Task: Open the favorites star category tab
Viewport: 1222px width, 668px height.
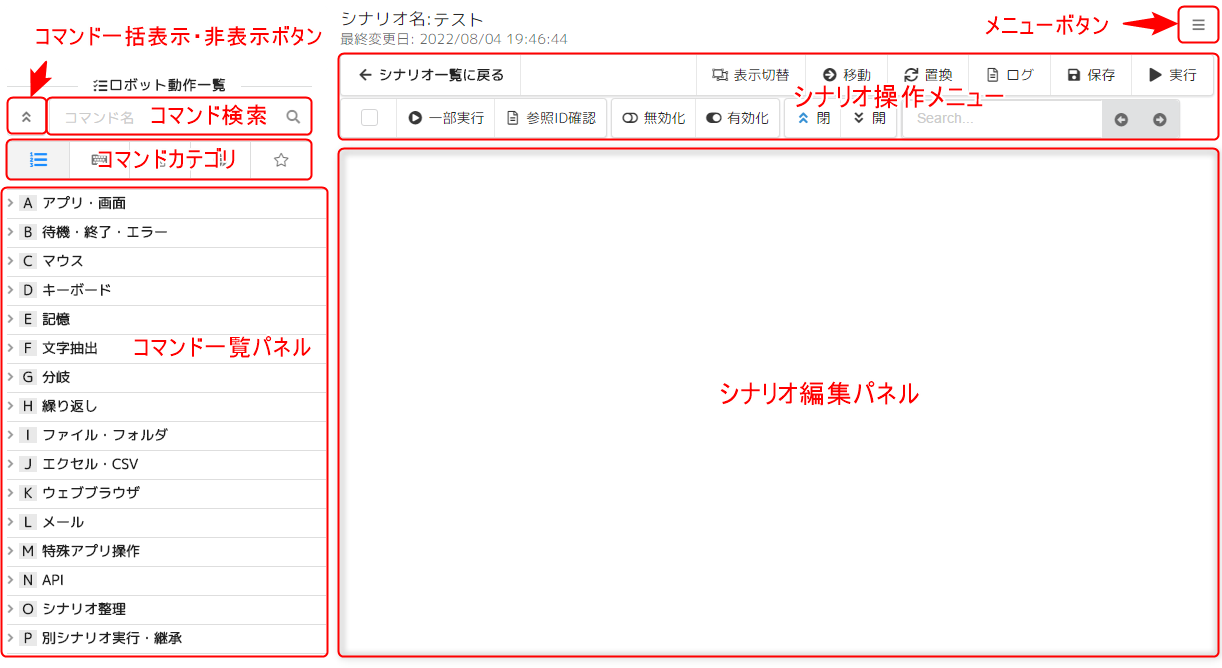Action: (281, 159)
